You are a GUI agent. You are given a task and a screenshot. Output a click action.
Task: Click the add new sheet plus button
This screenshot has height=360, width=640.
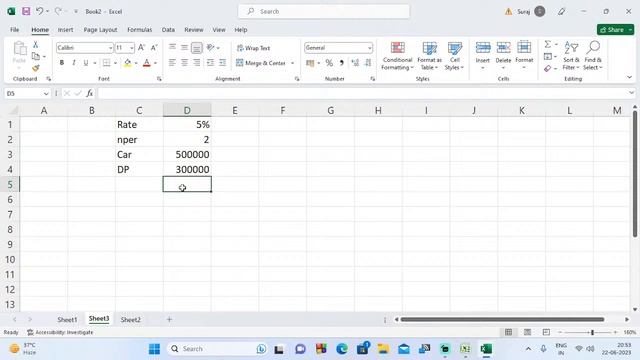[x=169, y=320]
